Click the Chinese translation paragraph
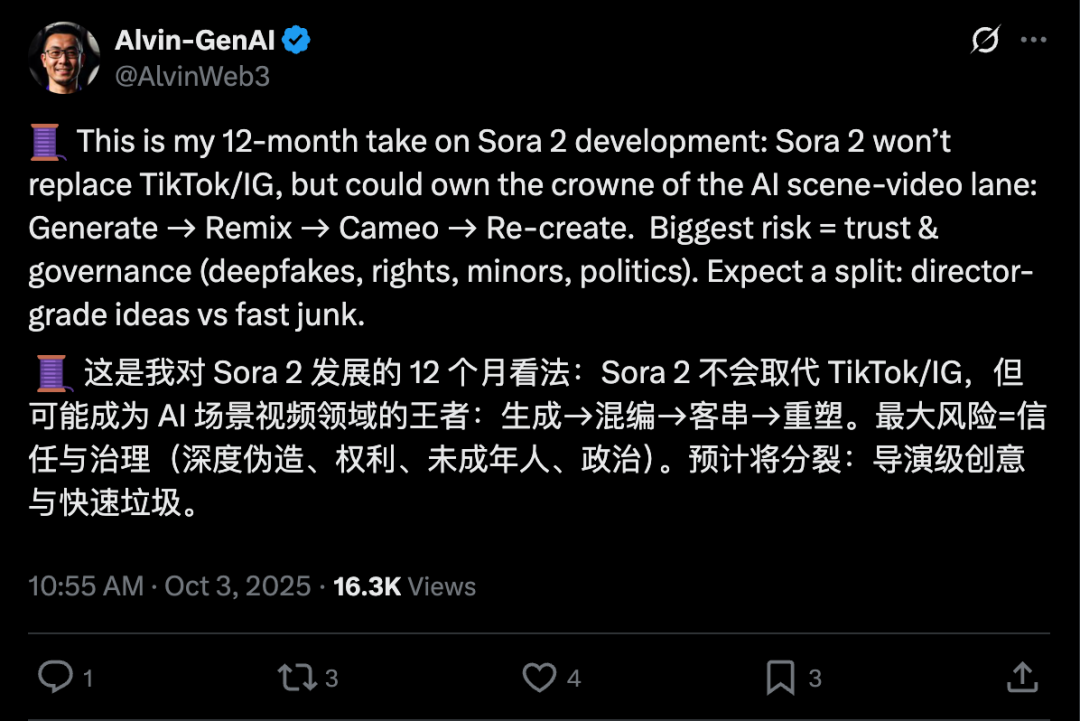1080x721 pixels. (x=530, y=437)
